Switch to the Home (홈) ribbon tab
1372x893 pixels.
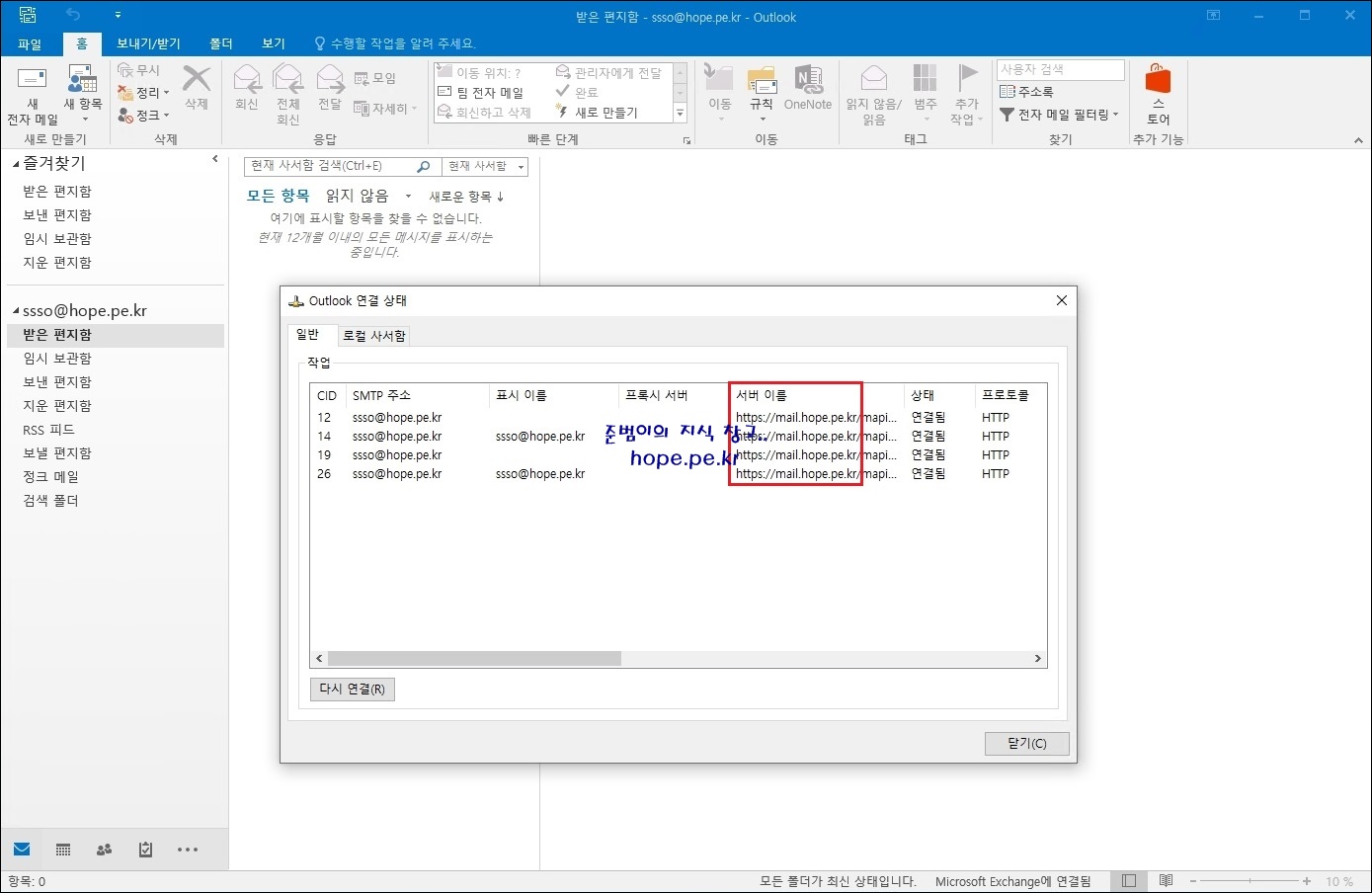(82, 43)
